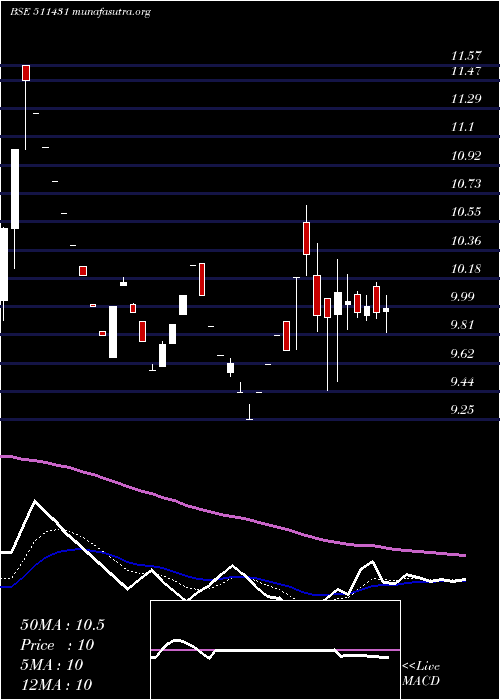This screenshot has width=500, height=700.
Task: Click the 10.92 price level label
Action: [x=466, y=156]
